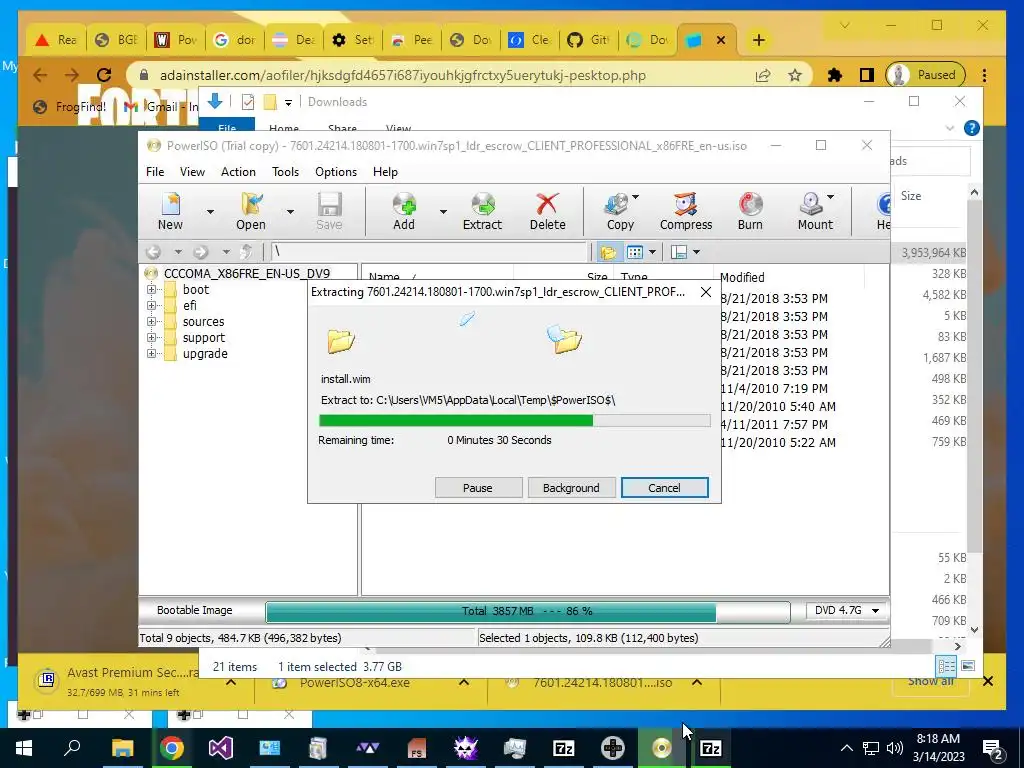Viewport: 1024px width, 768px height.
Task: Click the FrogFind! bookmark
Action: pos(70,106)
